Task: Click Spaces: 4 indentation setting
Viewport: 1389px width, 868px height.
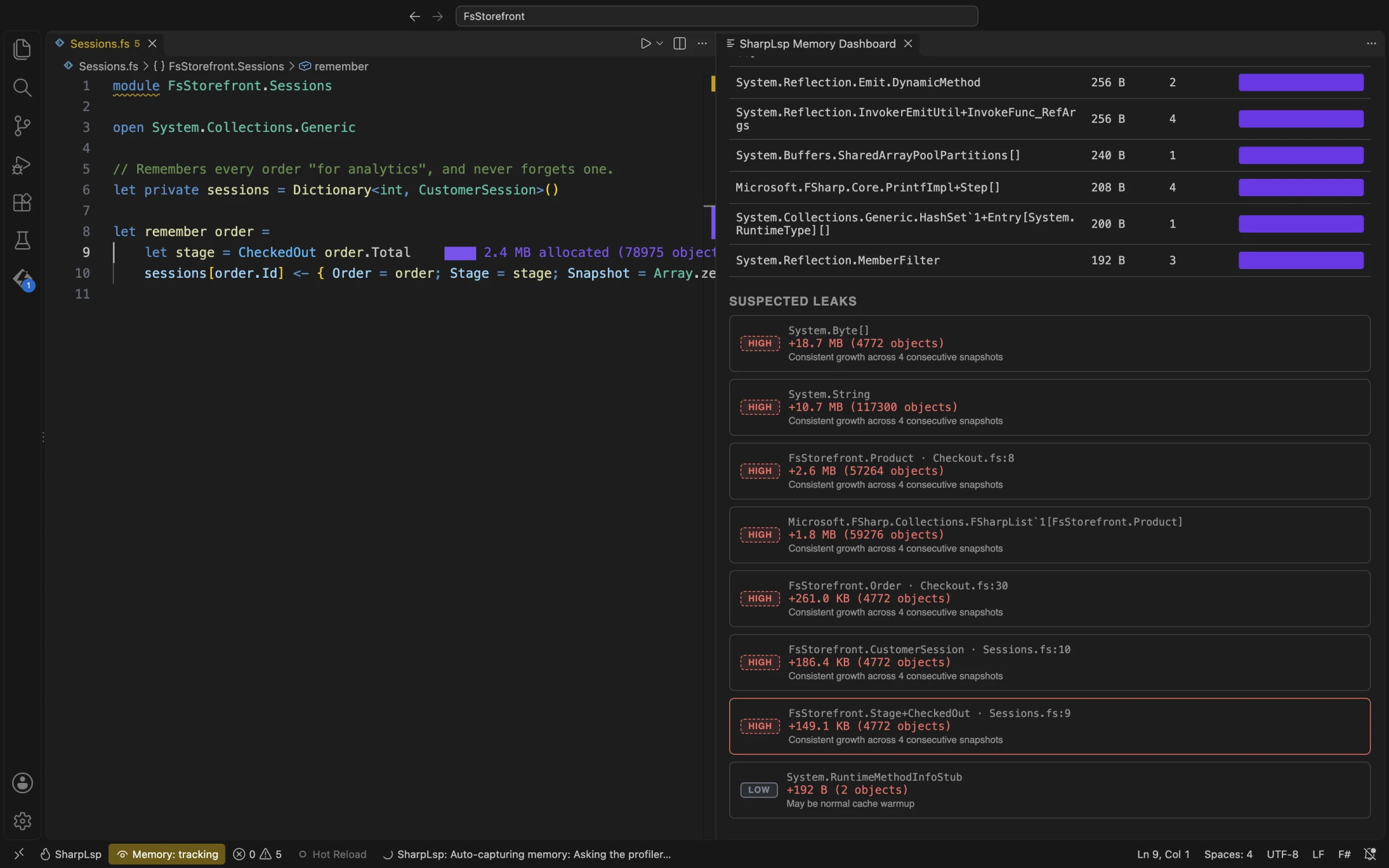Action: pyautogui.click(x=1228, y=854)
